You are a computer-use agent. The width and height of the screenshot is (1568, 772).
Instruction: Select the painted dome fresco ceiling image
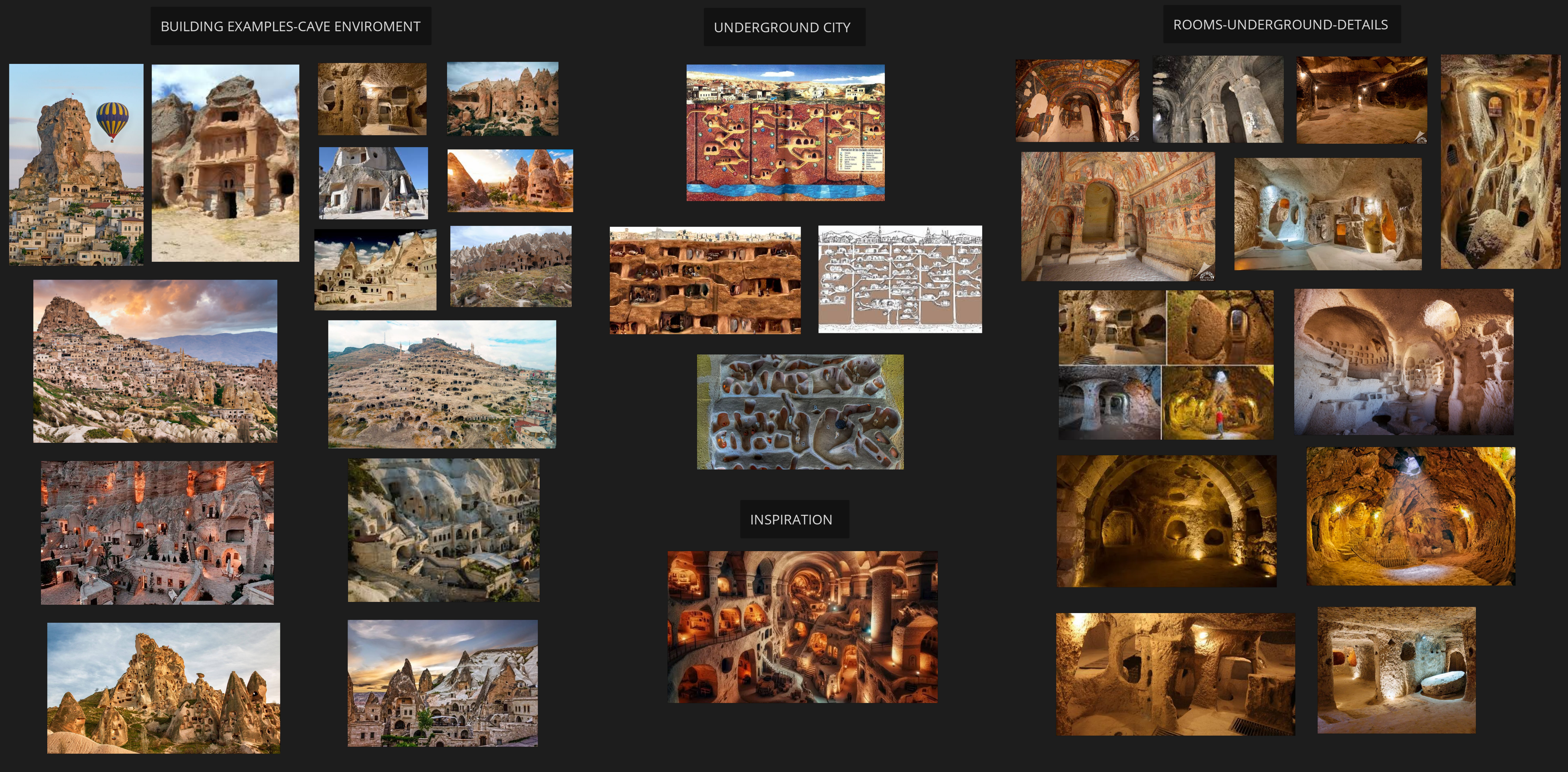pyautogui.click(x=1077, y=101)
